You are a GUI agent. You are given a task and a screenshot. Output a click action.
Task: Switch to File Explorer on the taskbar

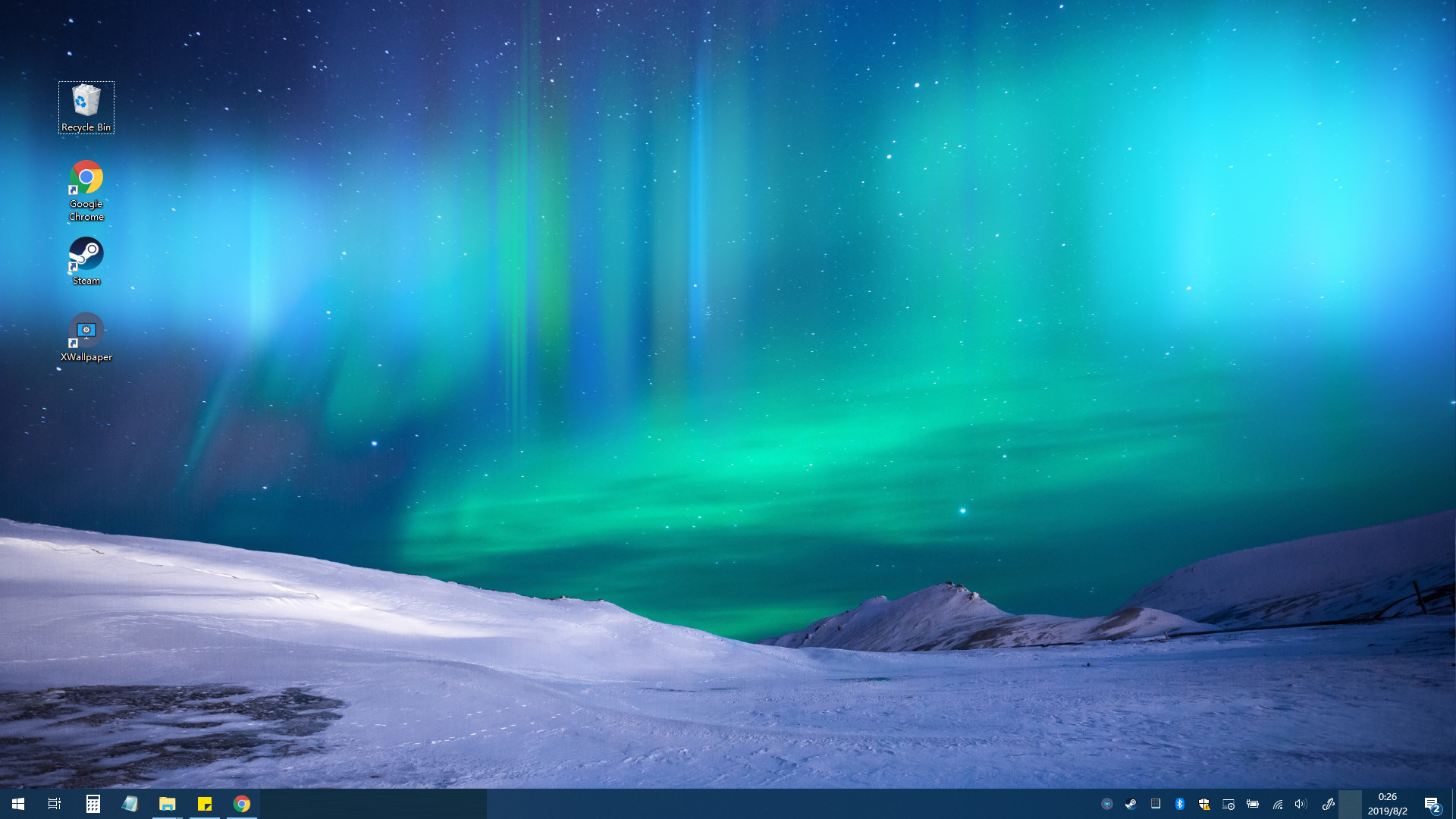click(x=167, y=804)
